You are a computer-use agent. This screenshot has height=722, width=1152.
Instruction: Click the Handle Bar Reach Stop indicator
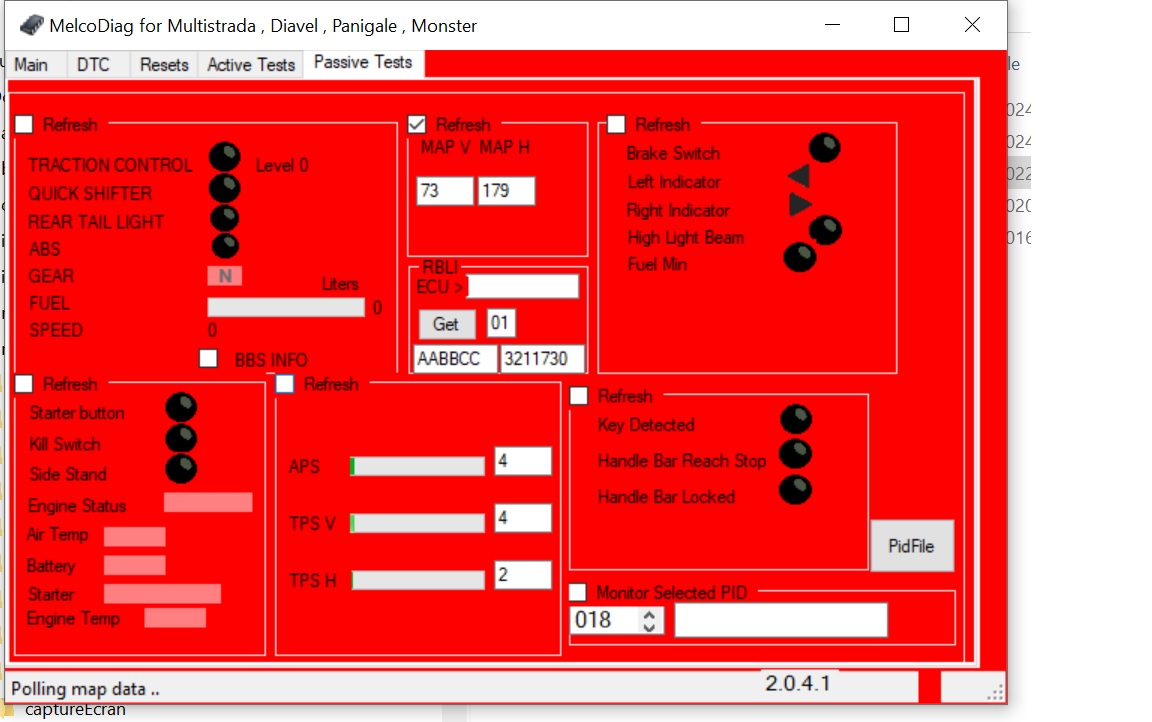point(796,454)
